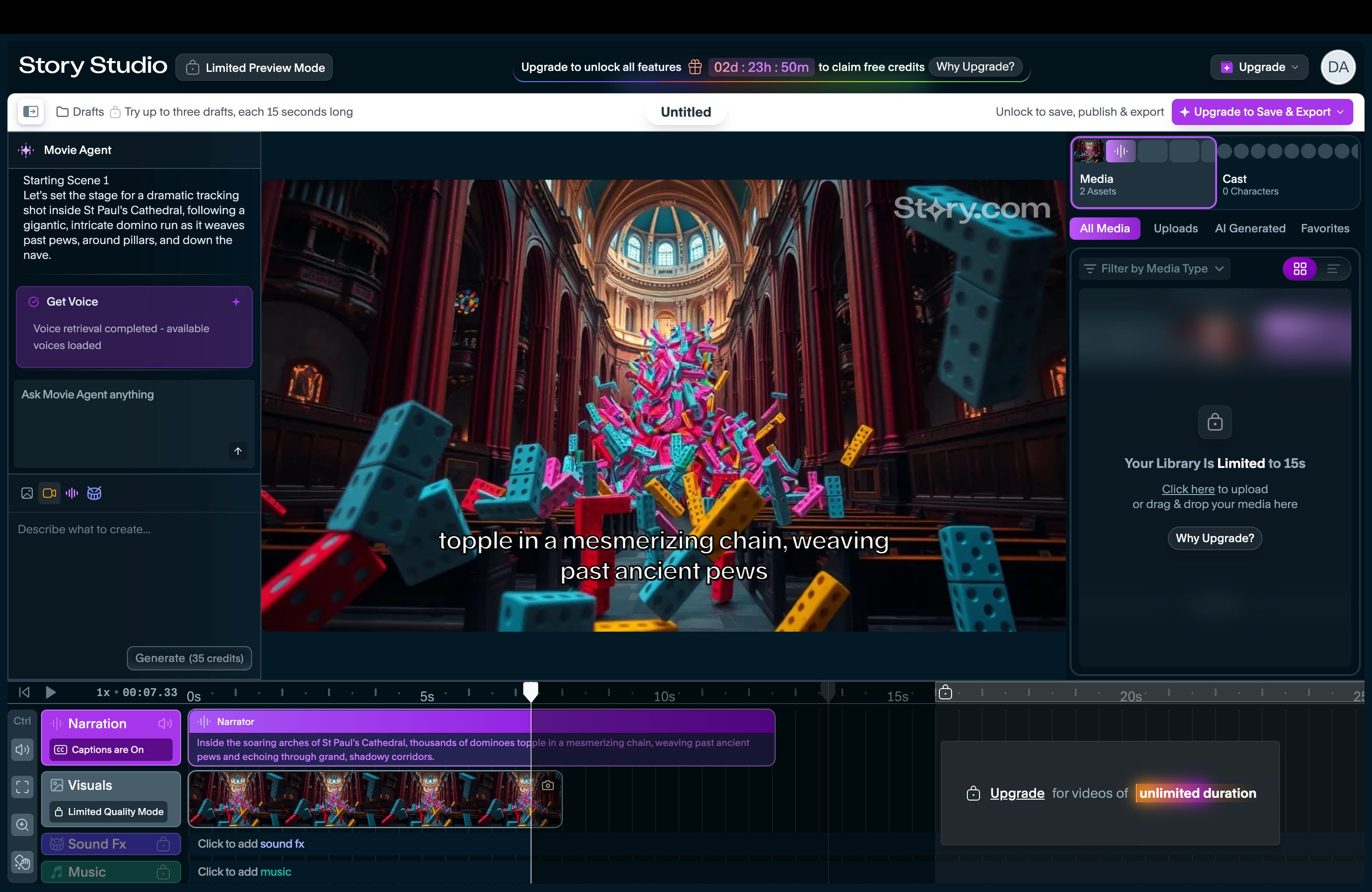
Task: Open the Cast panel card
Action: 1288,173
